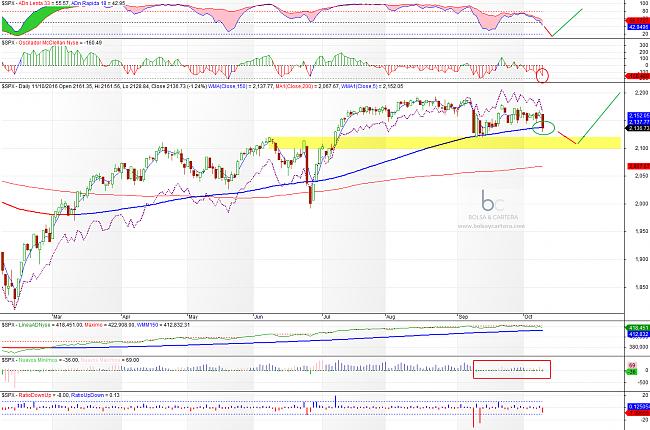
Task: Select the LineaADNyse indicator label
Action: (40, 325)
